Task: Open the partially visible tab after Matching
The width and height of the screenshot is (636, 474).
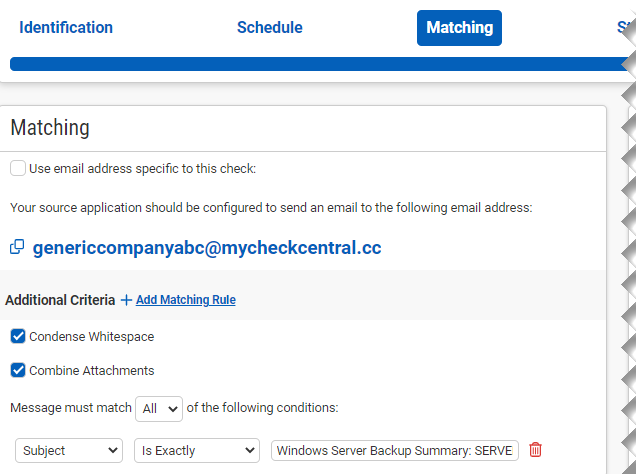Action: (624, 28)
